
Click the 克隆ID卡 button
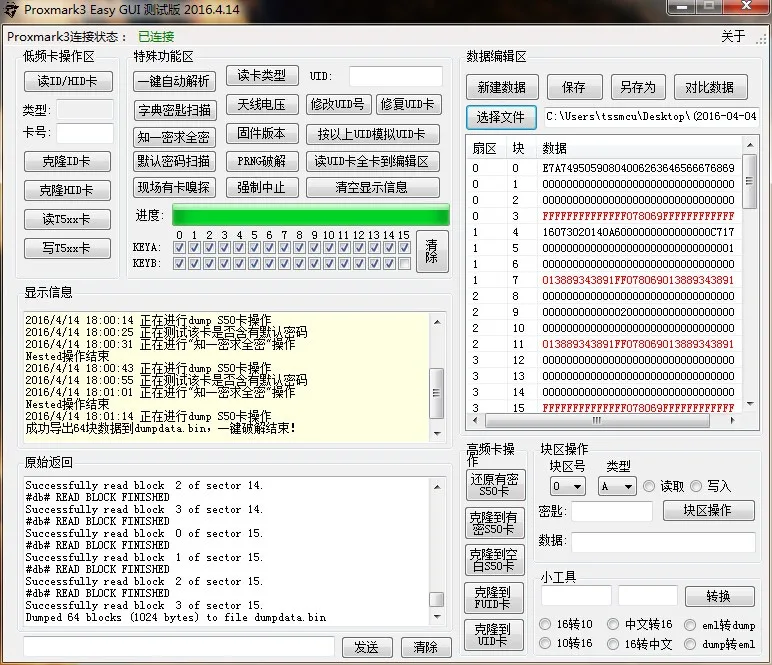tap(67, 161)
